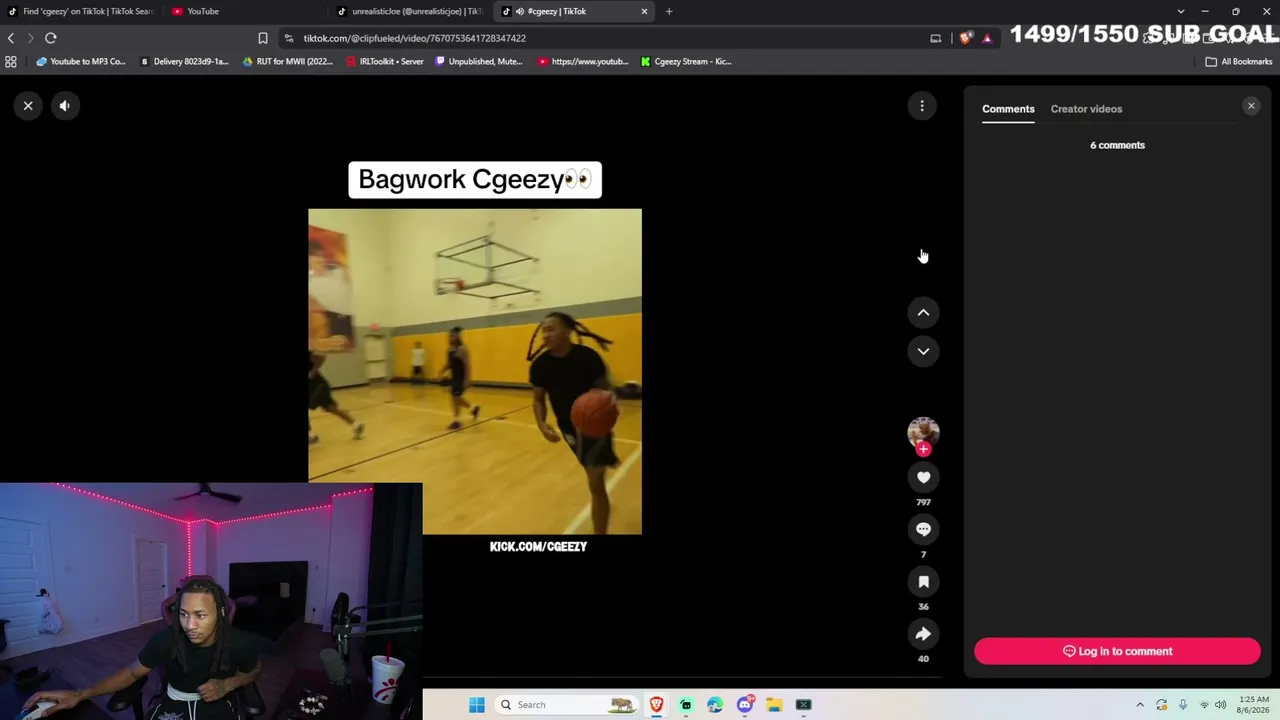1280x720 pixels.
Task: Switch to the Comments tab
Action: (1008, 109)
